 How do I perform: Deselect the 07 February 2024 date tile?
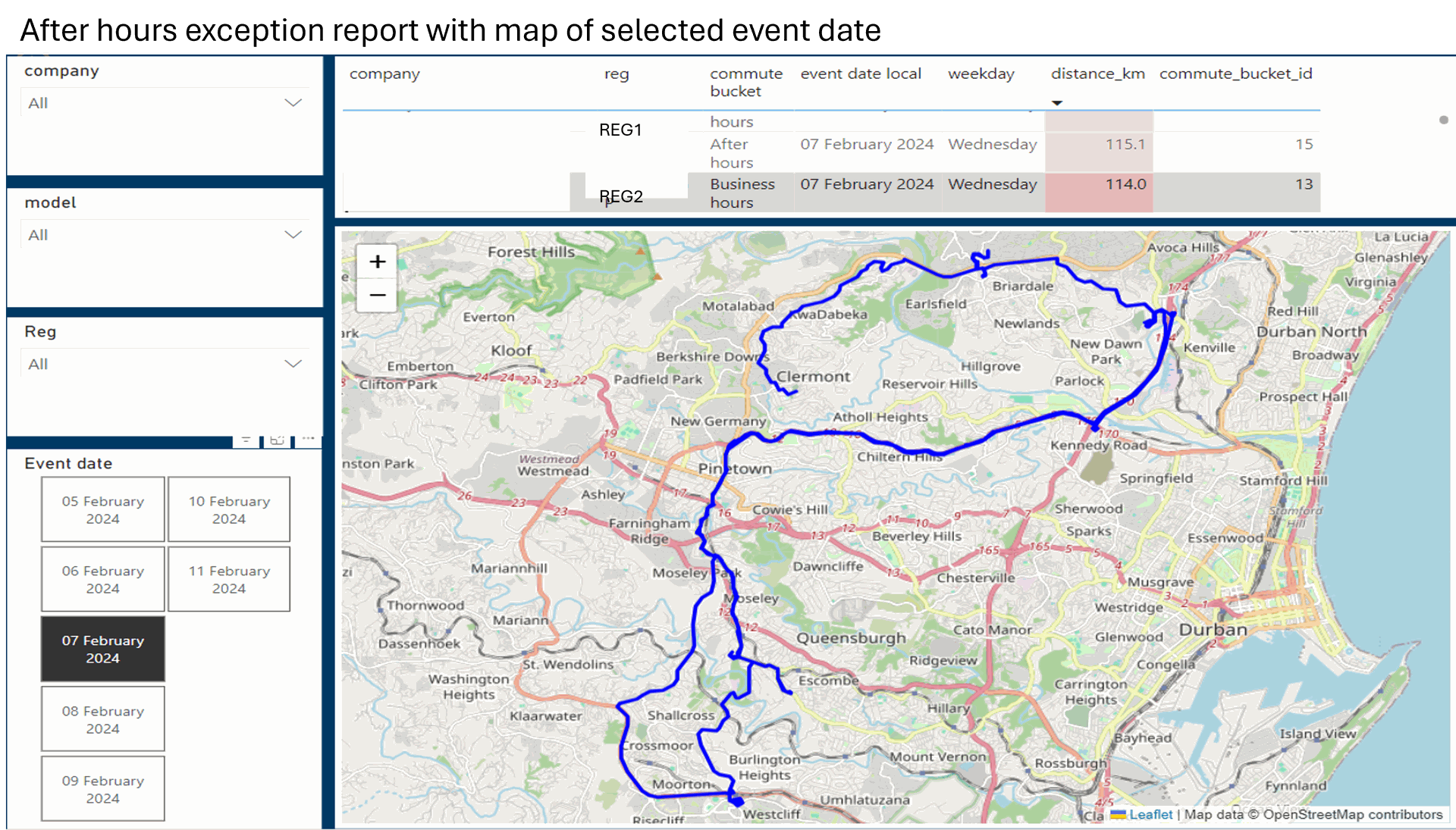pyautogui.click(x=103, y=649)
